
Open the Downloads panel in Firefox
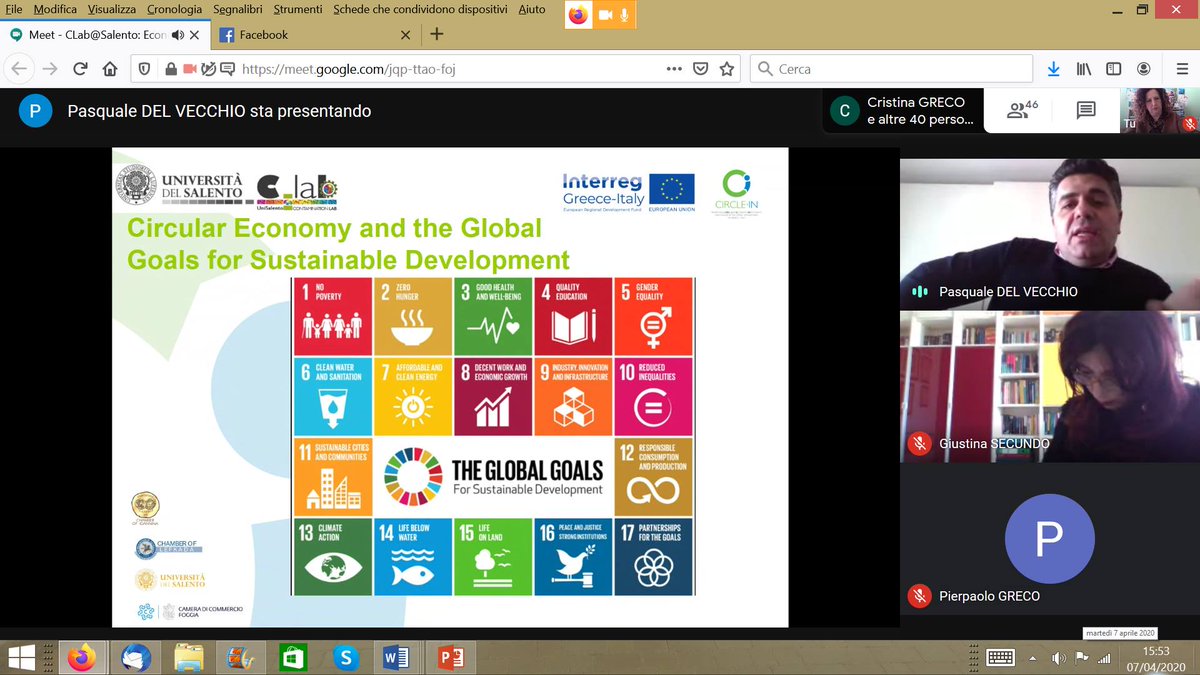(1053, 69)
